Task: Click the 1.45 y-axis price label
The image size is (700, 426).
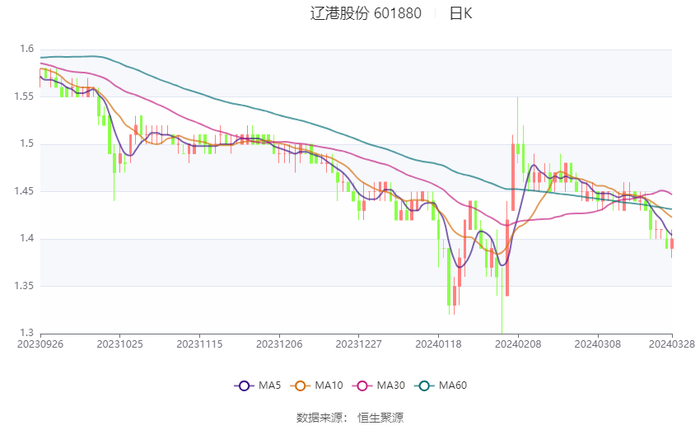Action: 22,191
